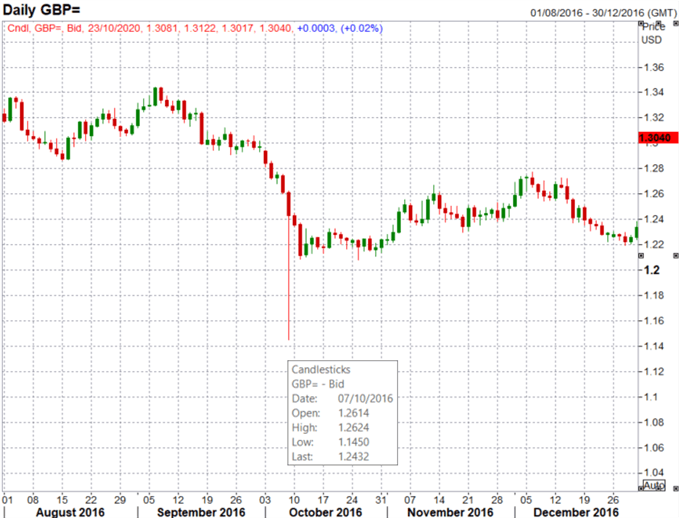The width and height of the screenshot is (679, 518).
Task: Click the axis selection handle above the 1.2 label
Action: [641, 256]
